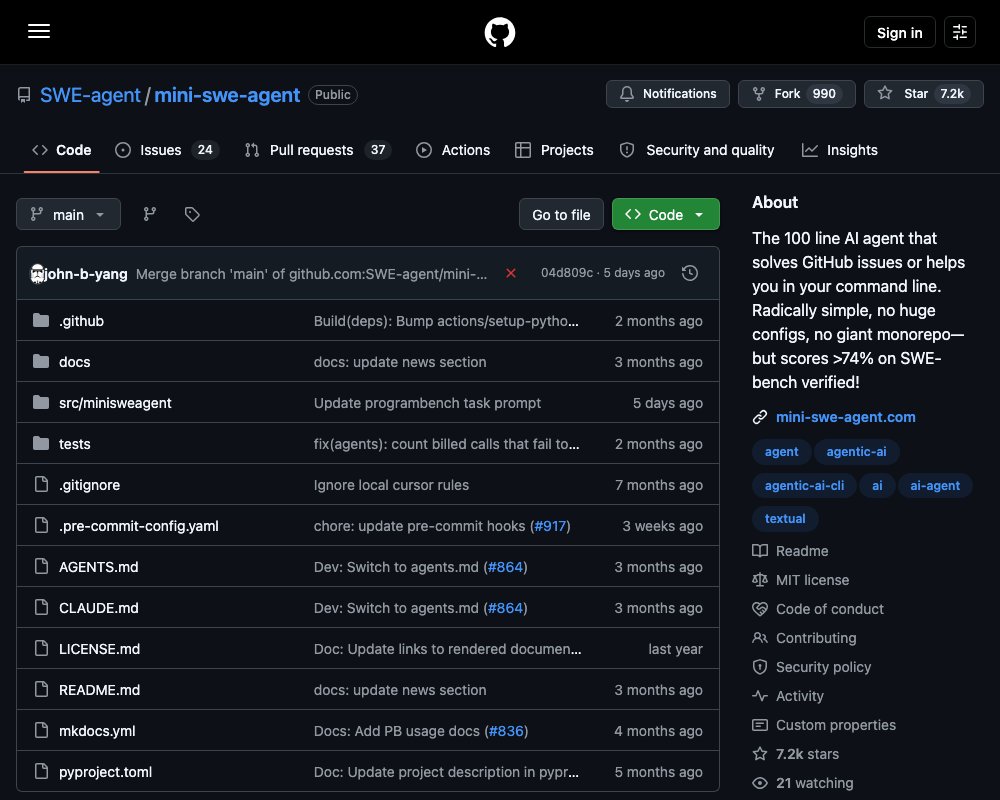
Task: Switch to the Code tab
Action: click(61, 150)
